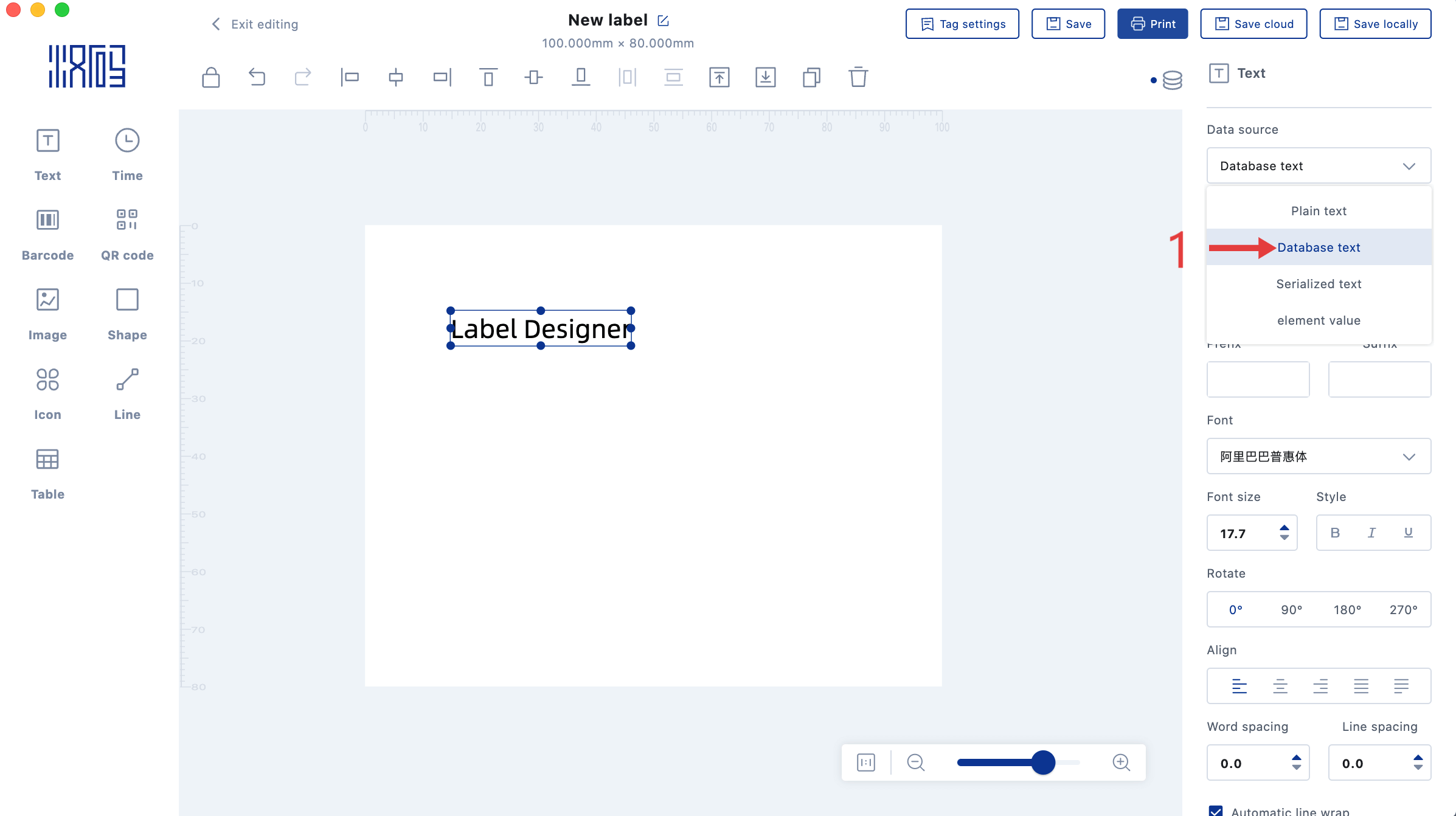The height and width of the screenshot is (816, 1456).
Task: Click the duplicate element icon
Action: click(x=811, y=77)
